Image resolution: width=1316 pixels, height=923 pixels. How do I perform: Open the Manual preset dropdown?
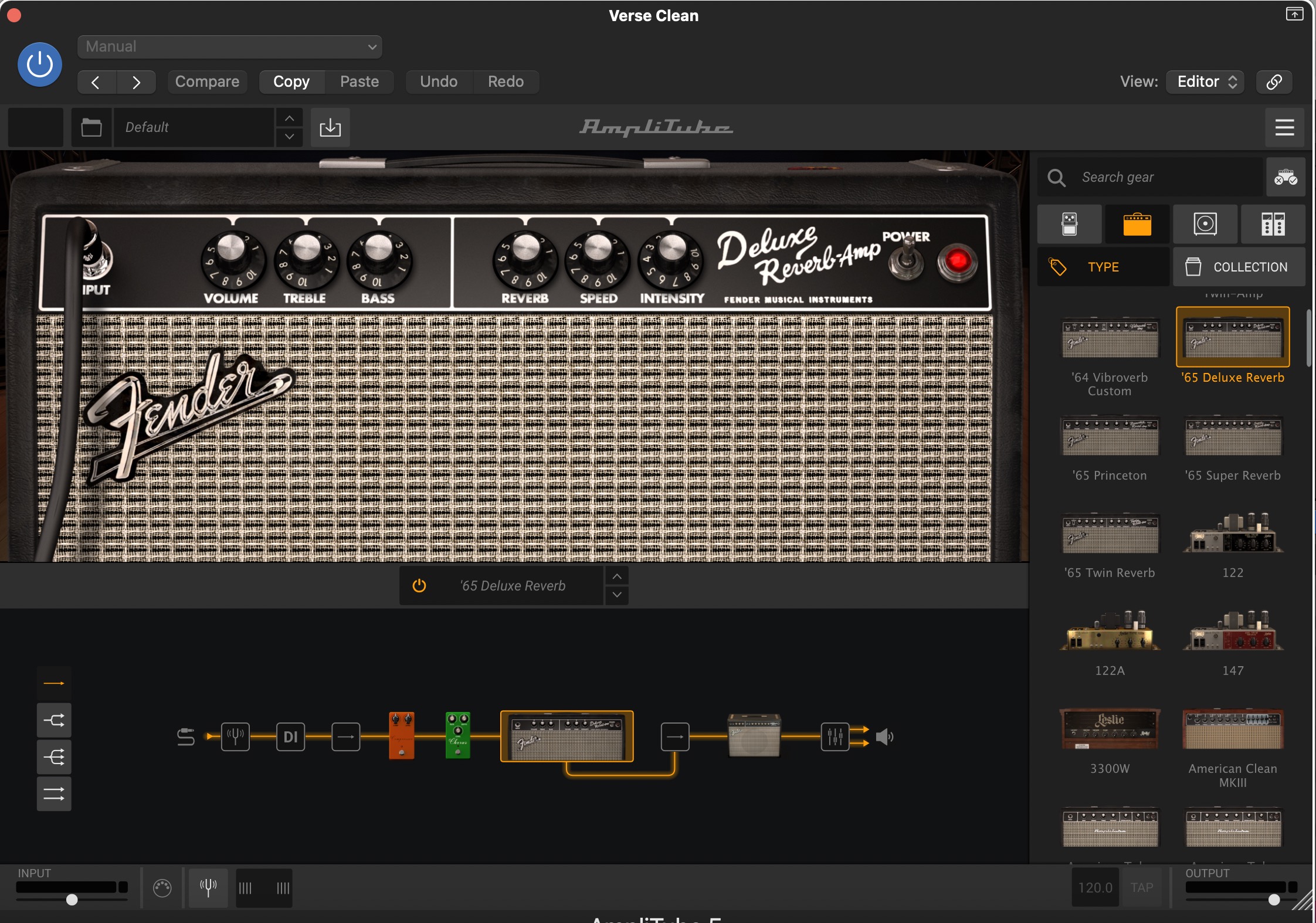coord(229,46)
